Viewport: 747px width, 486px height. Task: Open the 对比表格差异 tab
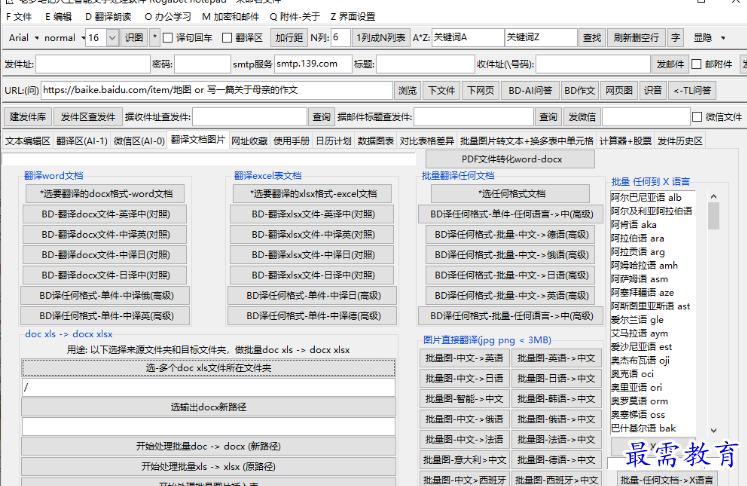[427, 141]
